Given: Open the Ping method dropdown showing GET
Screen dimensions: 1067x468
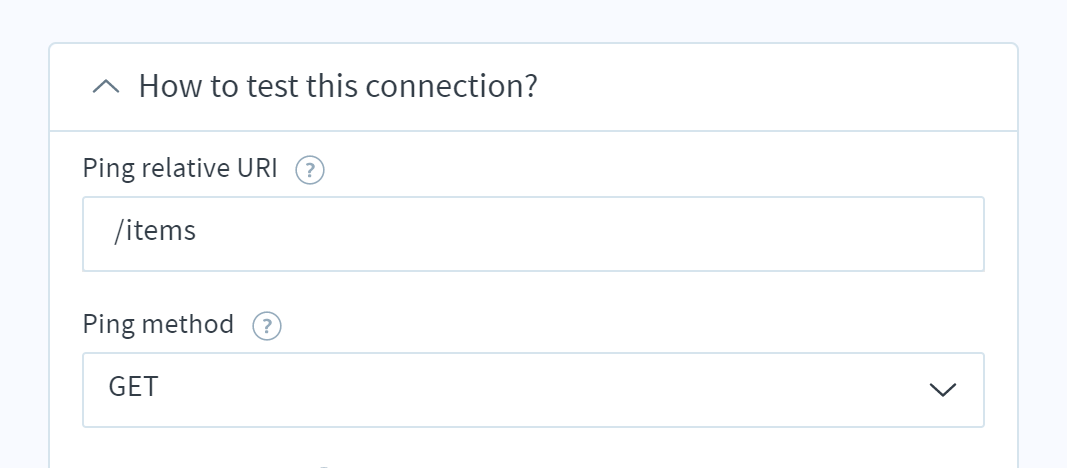Looking at the screenshot, I should [x=534, y=390].
